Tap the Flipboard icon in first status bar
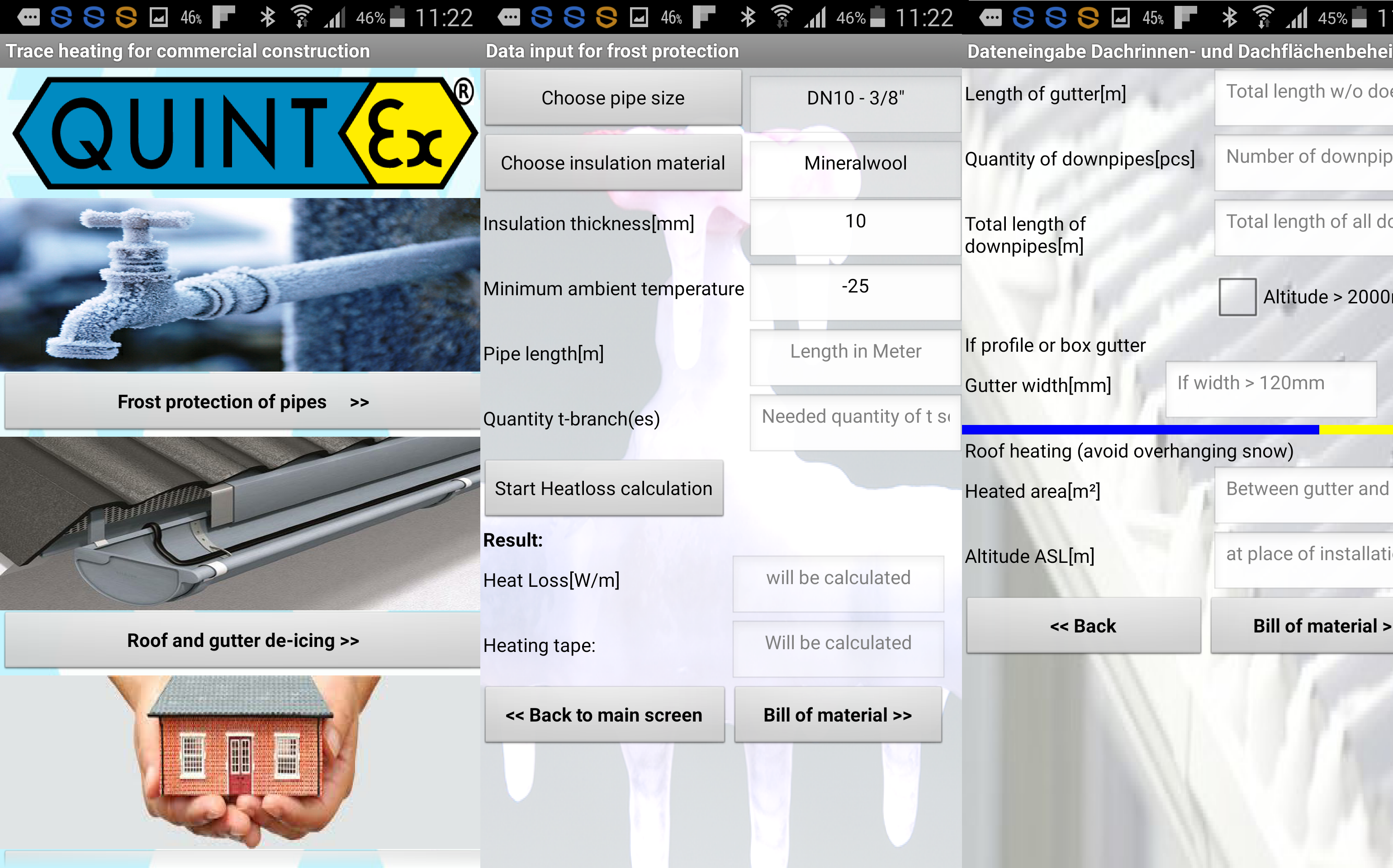The image size is (1393, 868). coord(224,17)
